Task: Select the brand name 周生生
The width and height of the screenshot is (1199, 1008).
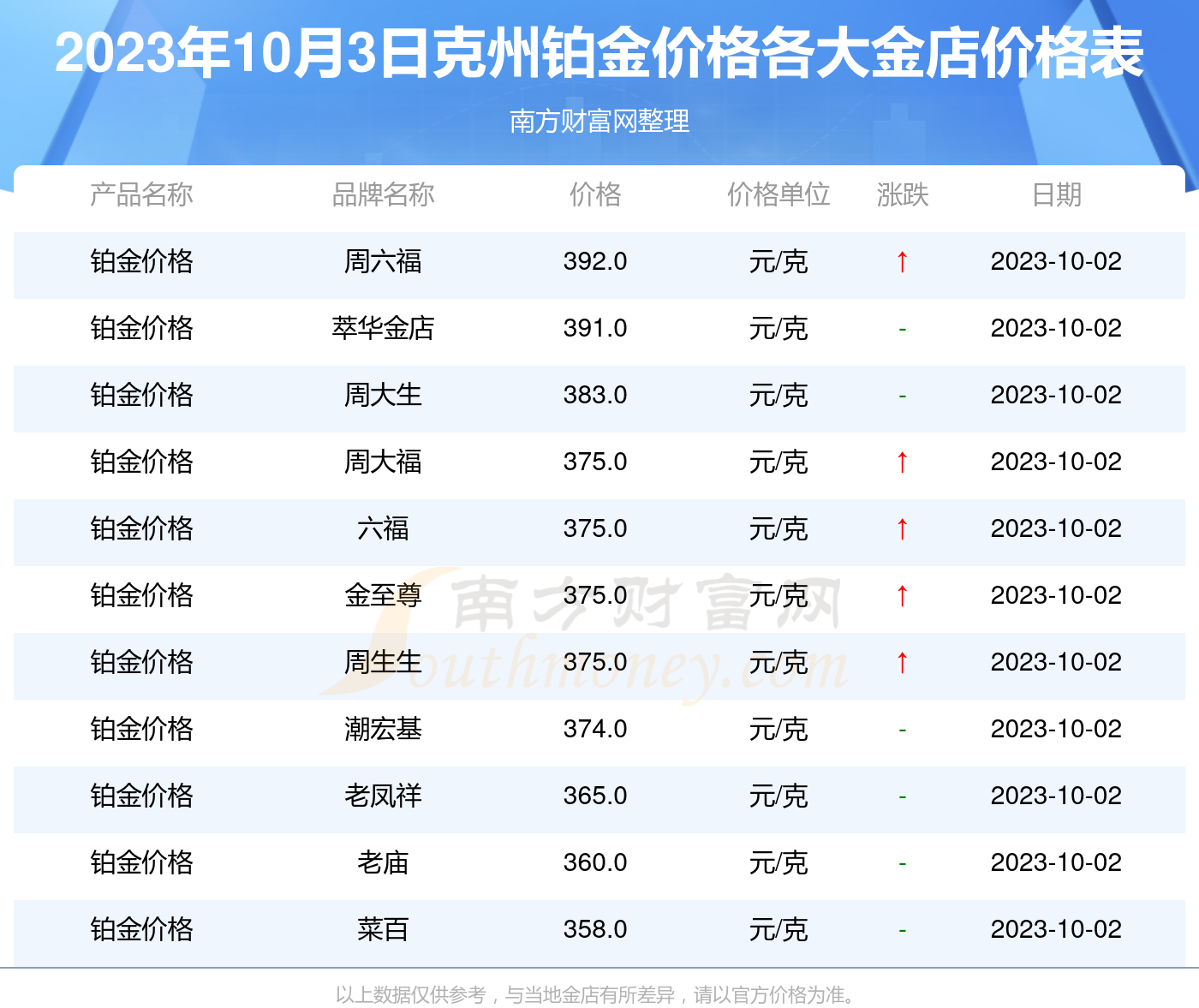Action: pyautogui.click(x=383, y=663)
